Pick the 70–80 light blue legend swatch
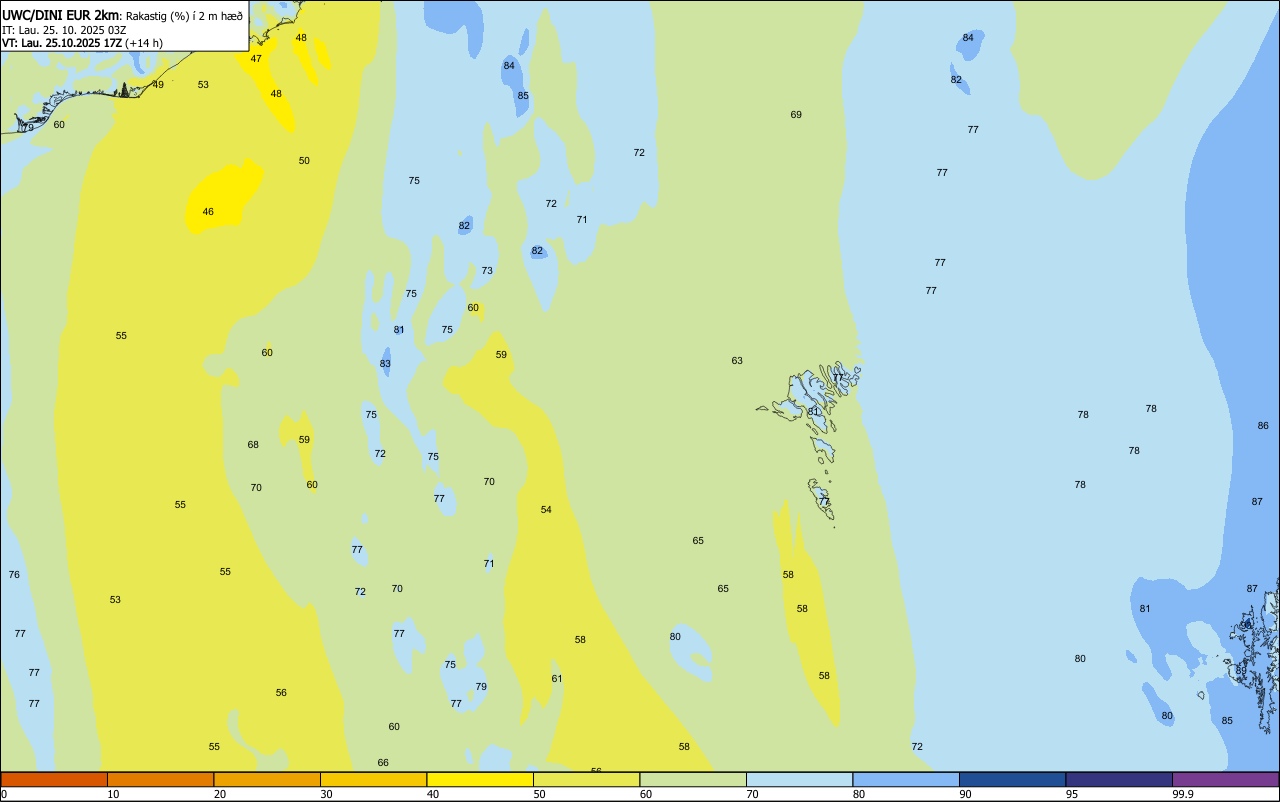The width and height of the screenshot is (1280, 802). click(799, 779)
